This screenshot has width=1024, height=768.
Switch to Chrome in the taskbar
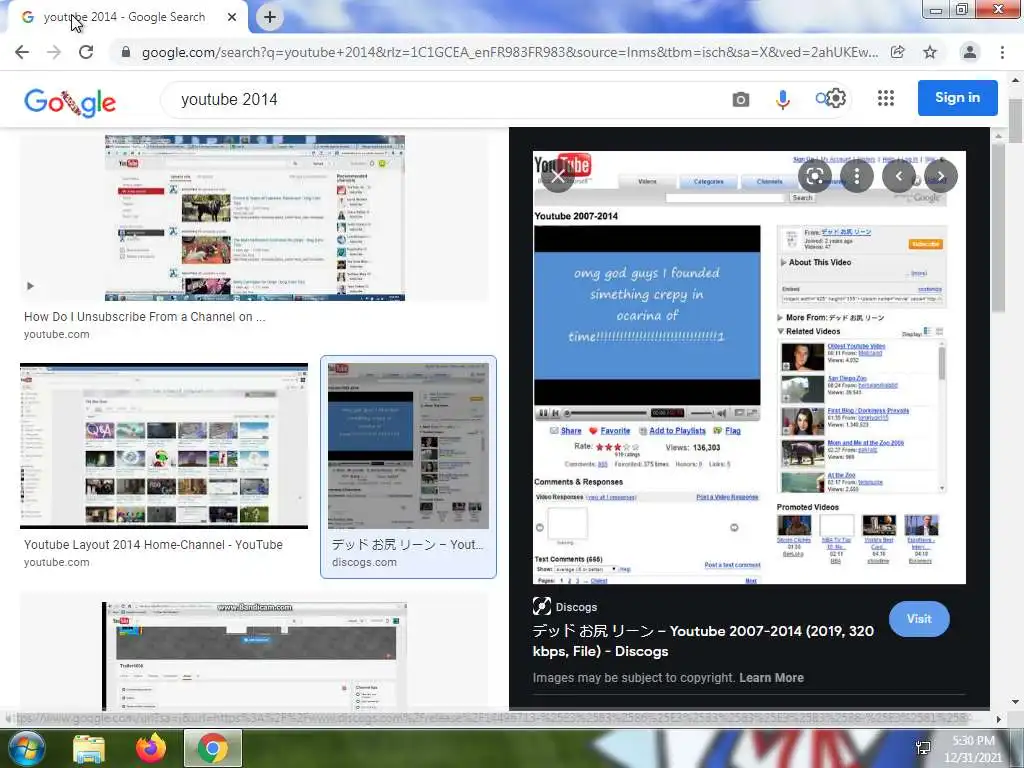pyautogui.click(x=213, y=748)
